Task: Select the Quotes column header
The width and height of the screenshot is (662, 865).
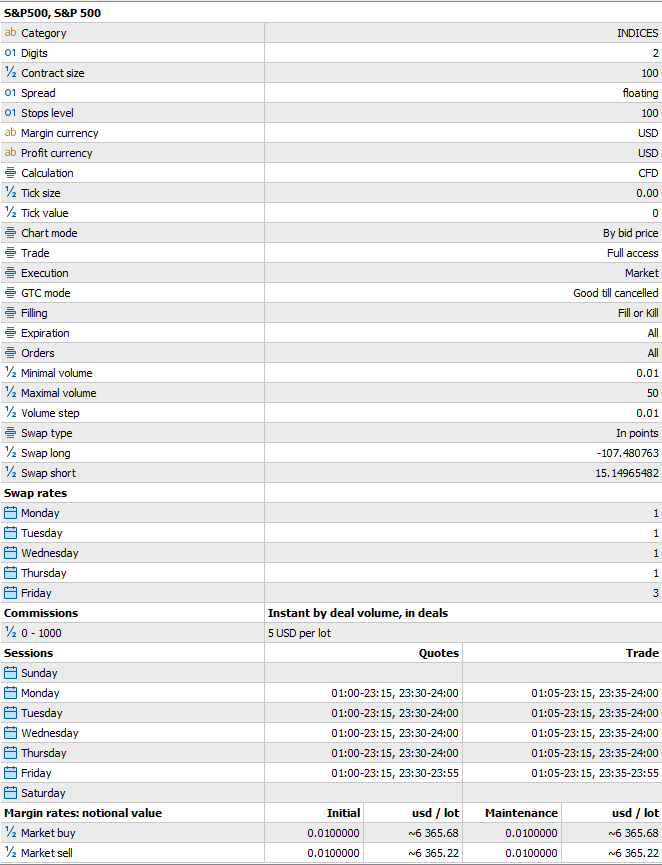Action: pos(440,653)
